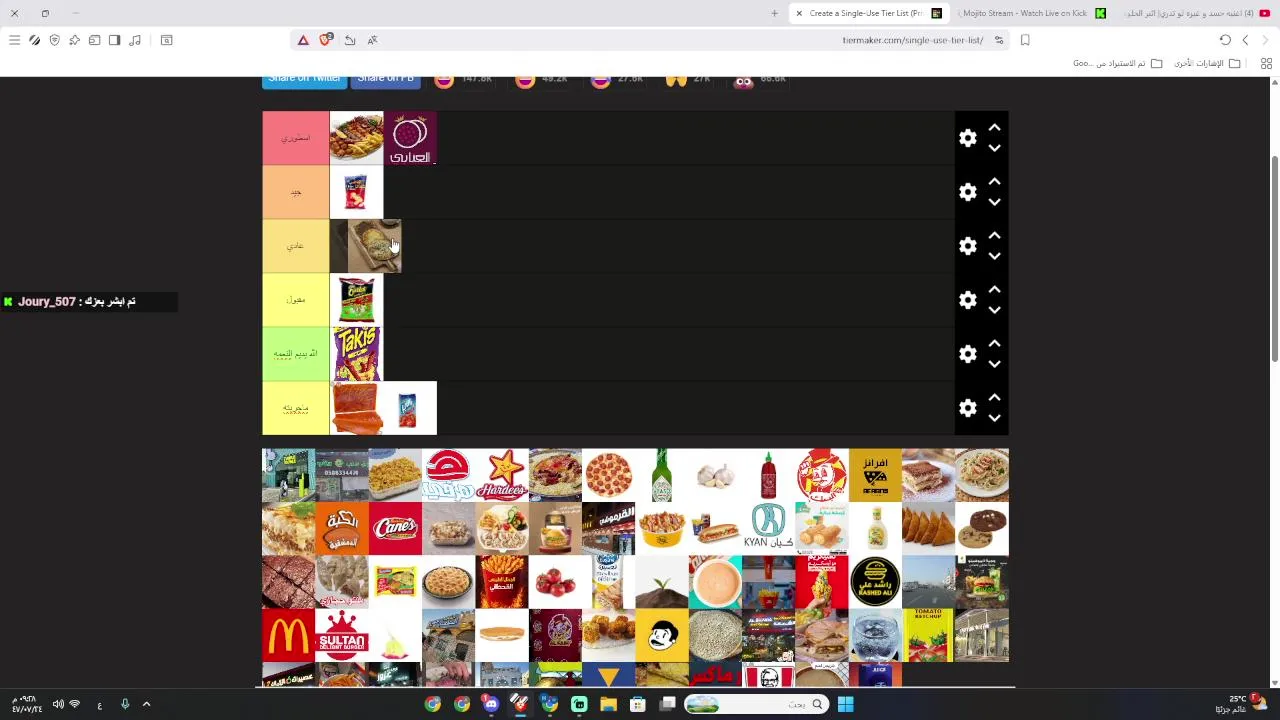Select the Raising Cane's logo image
The width and height of the screenshot is (1280, 720).
395,529
